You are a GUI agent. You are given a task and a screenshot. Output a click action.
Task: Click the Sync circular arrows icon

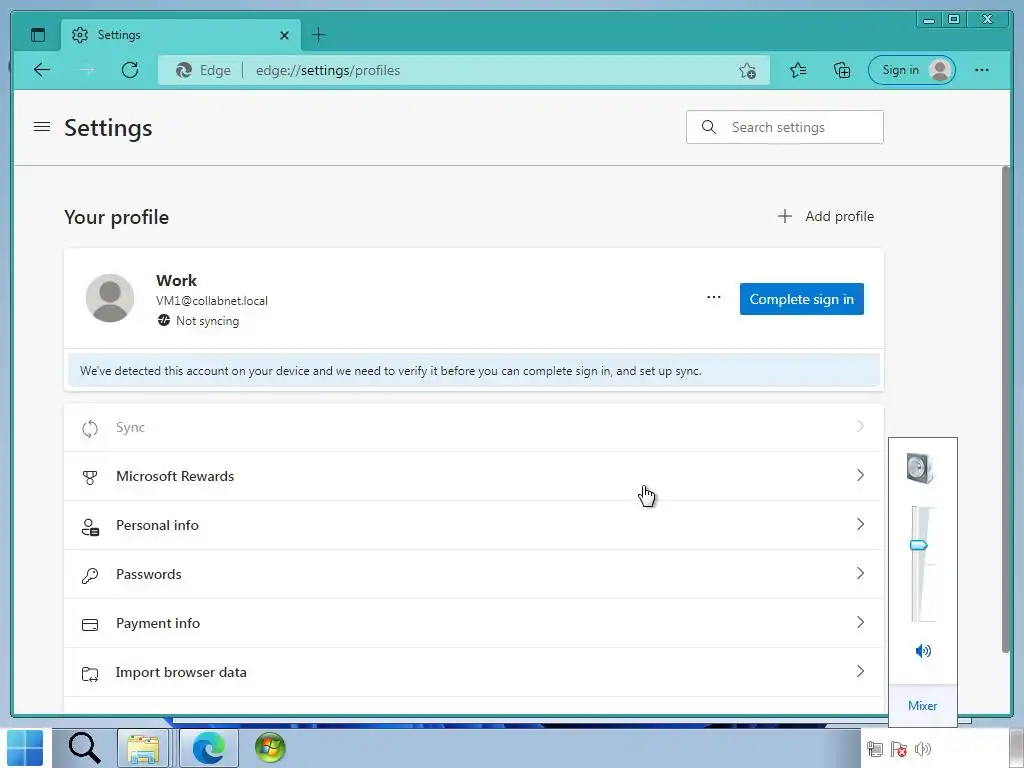(90, 428)
